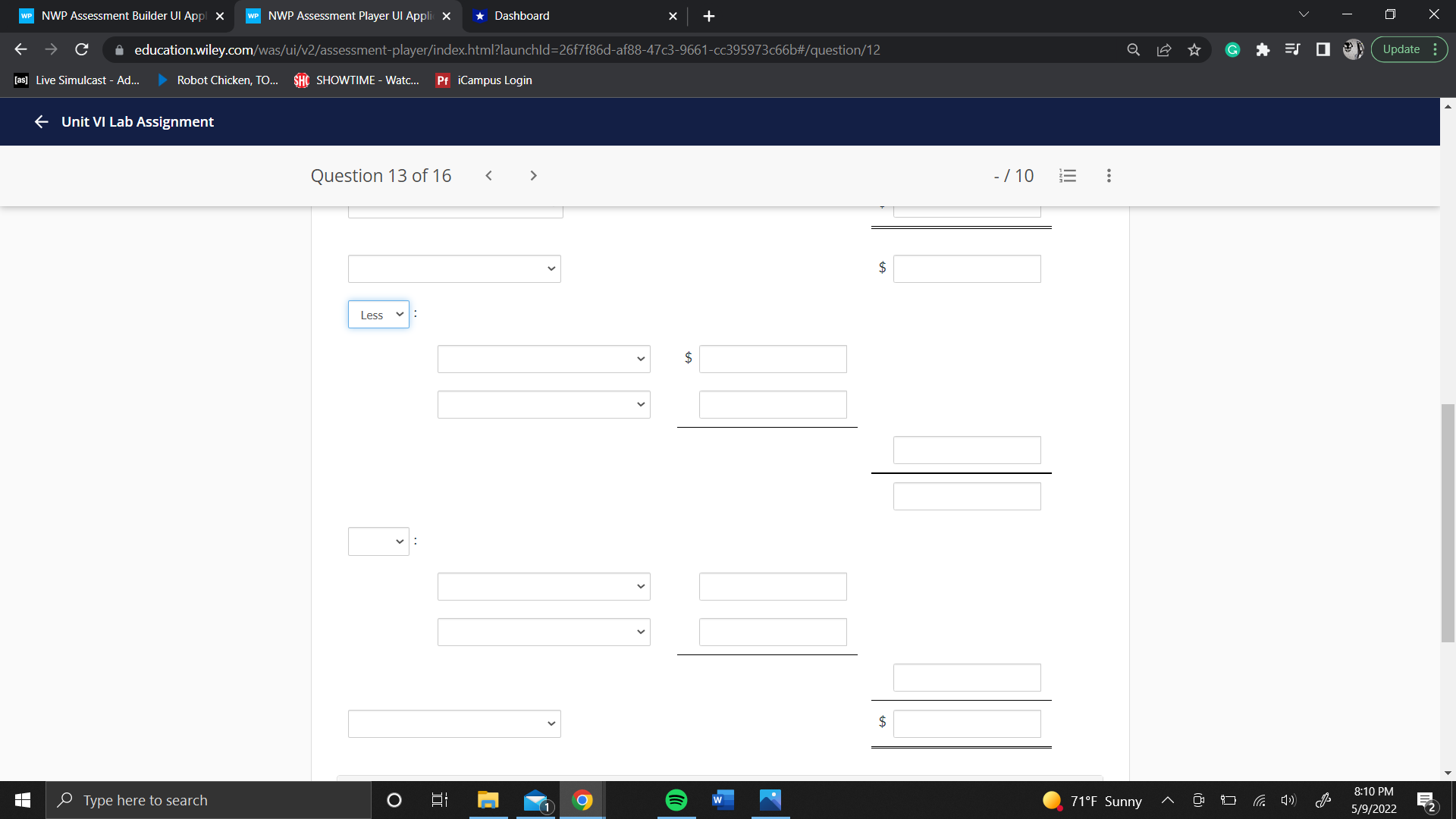Open the browser side panel icon
This screenshot has height=819, width=1456.
(1323, 49)
